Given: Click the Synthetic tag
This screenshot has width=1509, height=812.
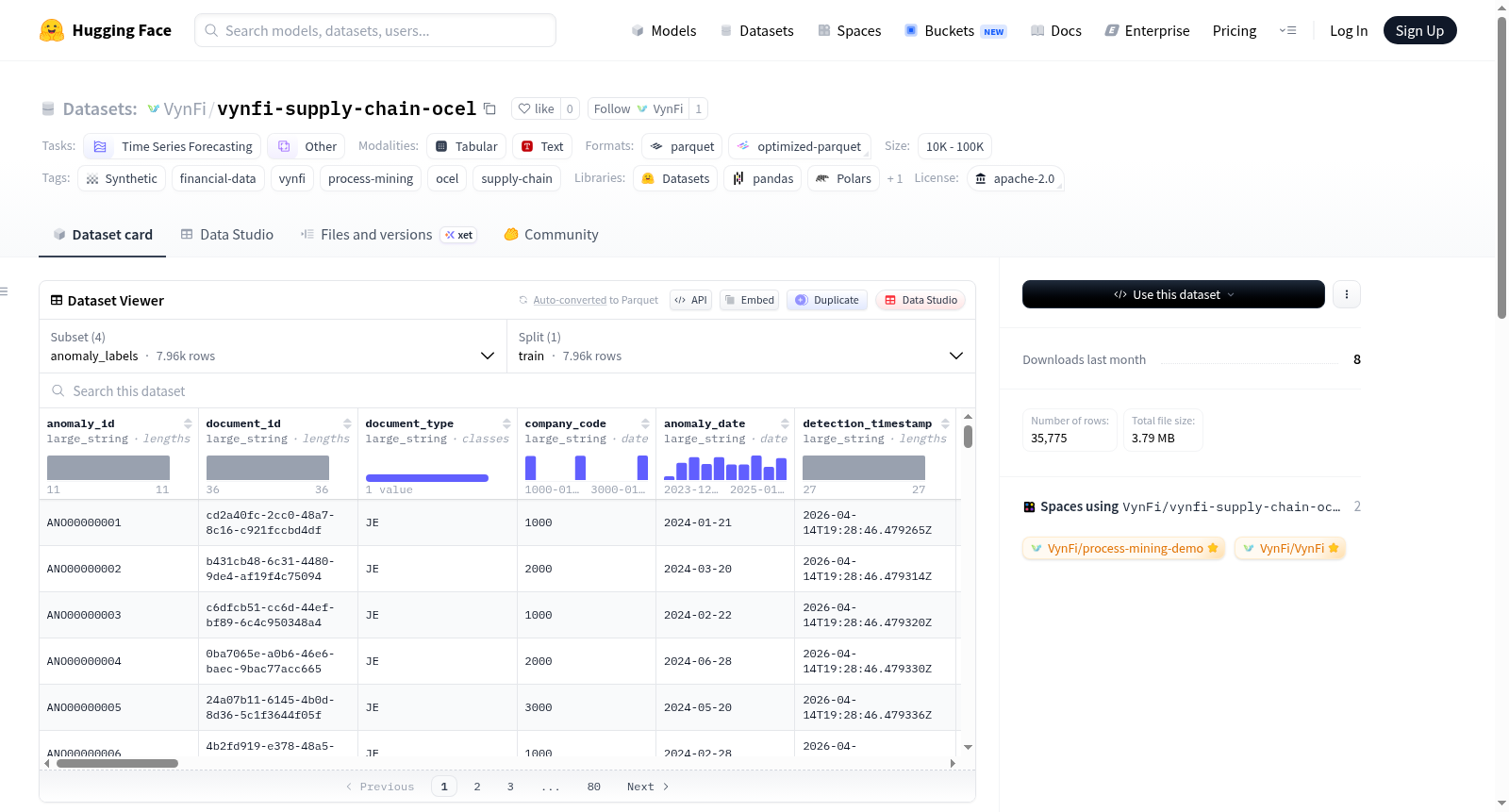Looking at the screenshot, I should (x=122, y=178).
